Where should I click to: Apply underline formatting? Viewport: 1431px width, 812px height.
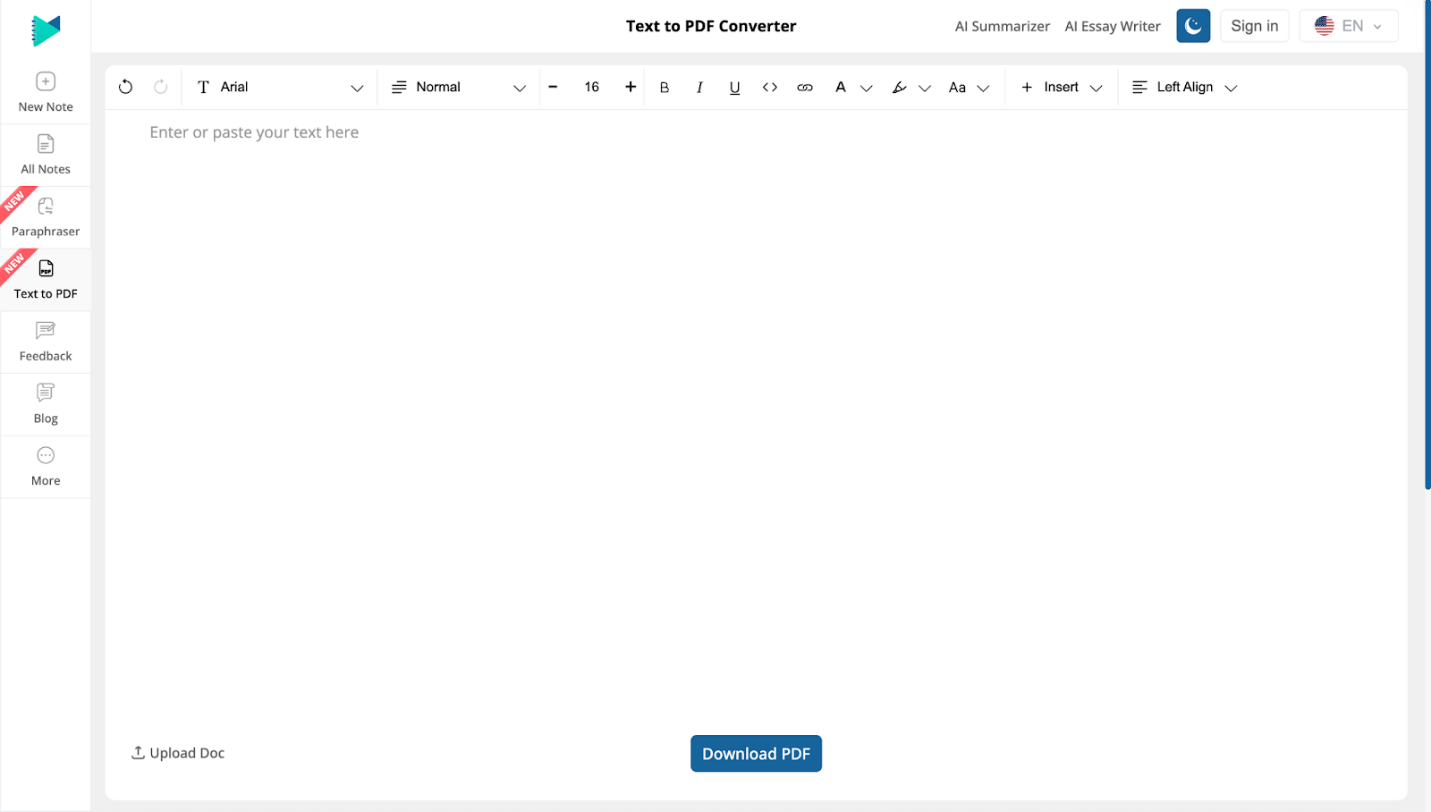[x=734, y=87]
